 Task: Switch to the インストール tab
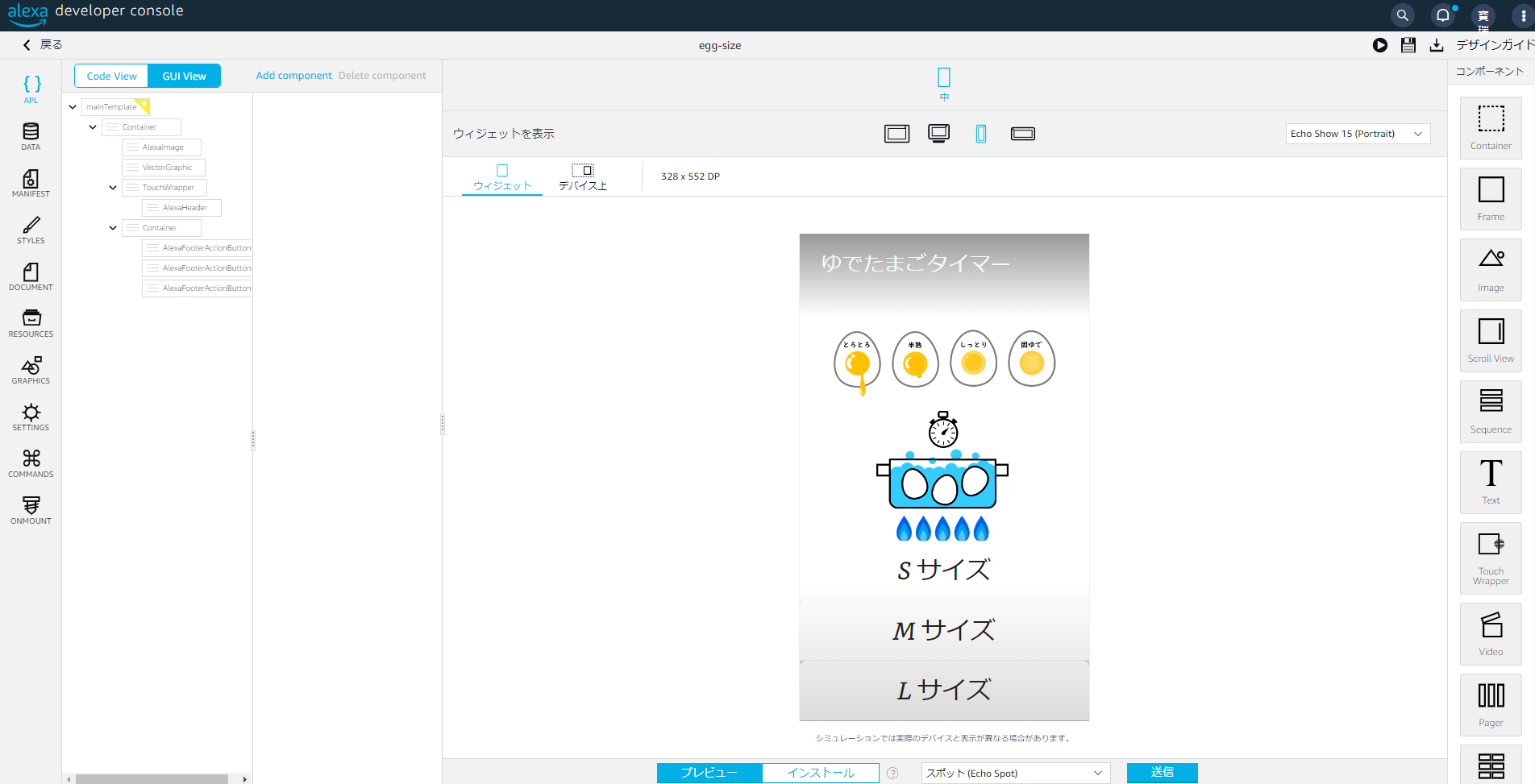click(821, 773)
